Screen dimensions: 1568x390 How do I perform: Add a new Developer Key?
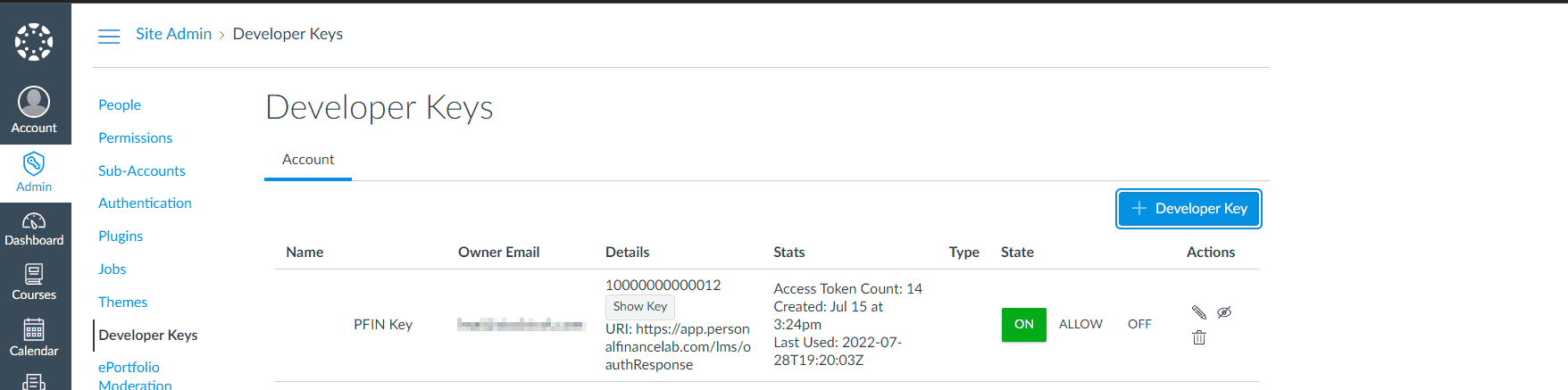tap(1189, 209)
